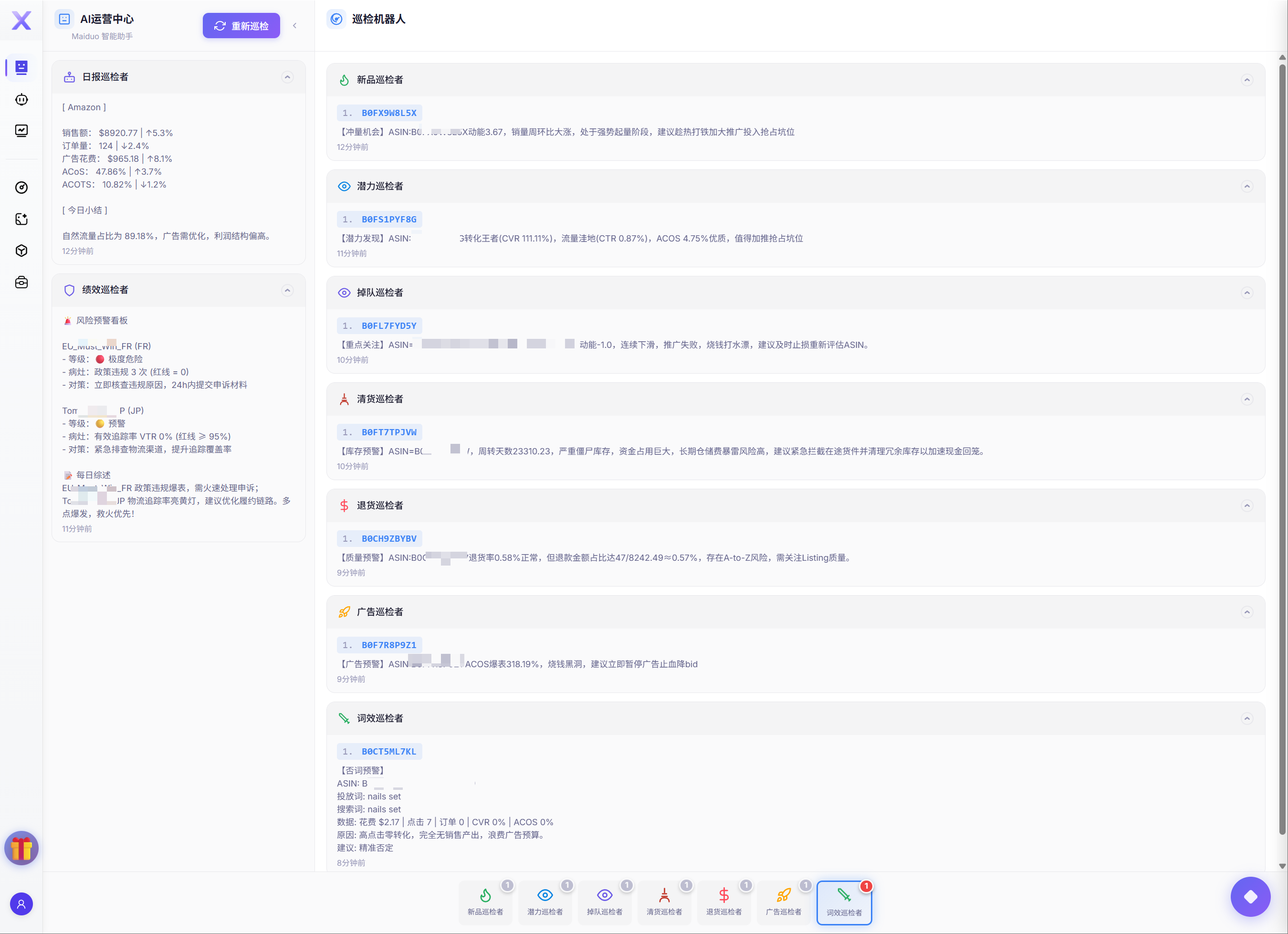Click the user avatar icon

(21, 904)
